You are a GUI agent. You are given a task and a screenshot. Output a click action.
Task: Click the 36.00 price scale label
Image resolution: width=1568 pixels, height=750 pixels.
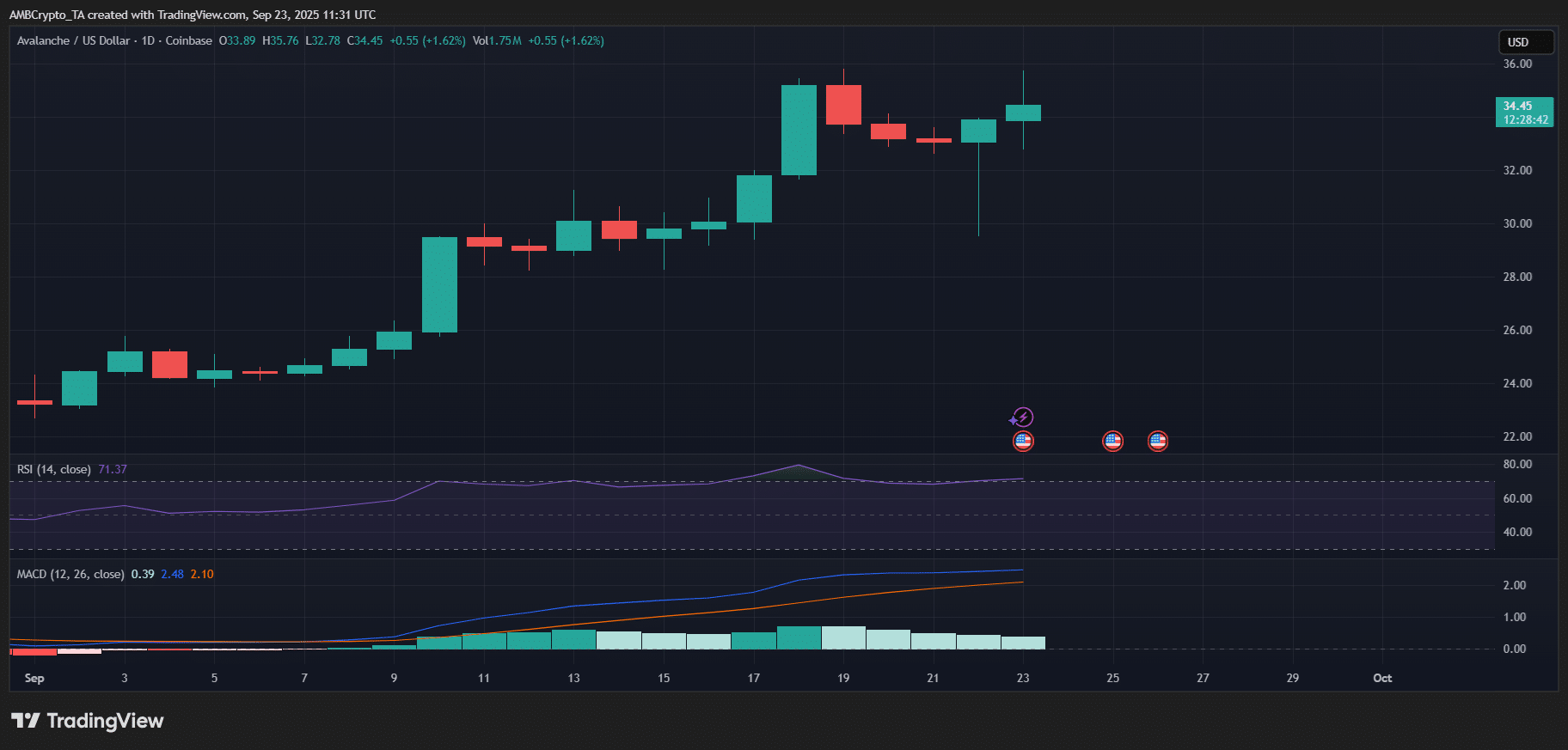[1517, 64]
